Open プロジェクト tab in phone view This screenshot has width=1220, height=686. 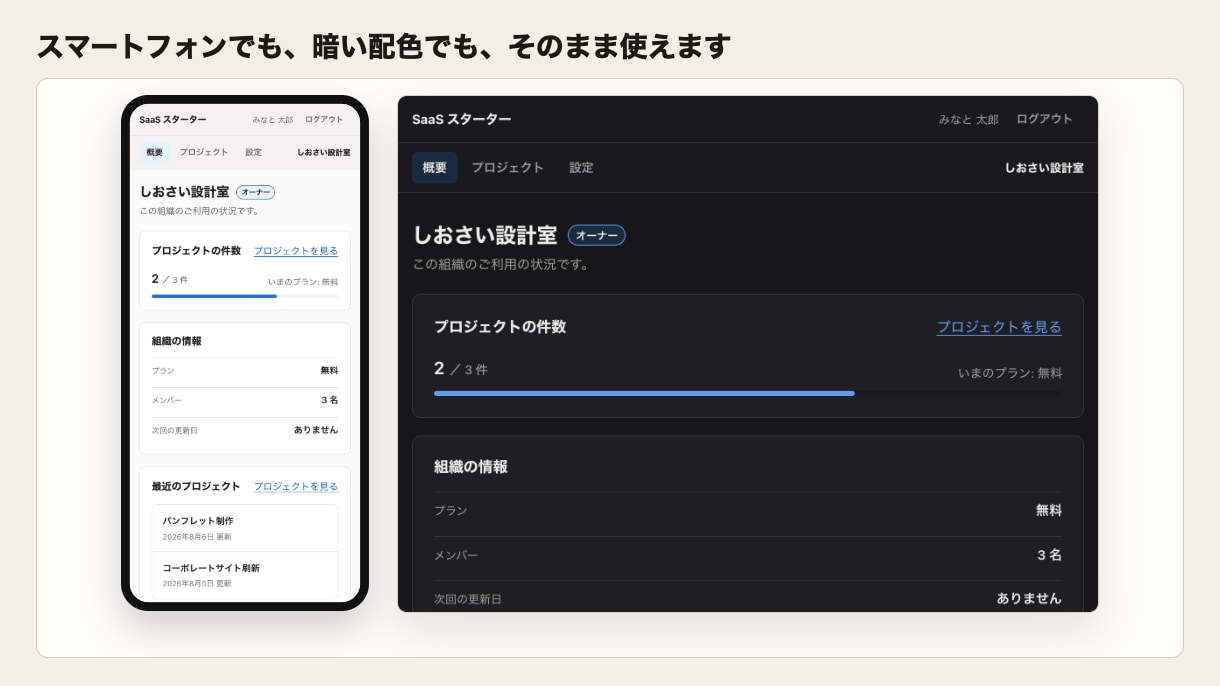pos(204,152)
